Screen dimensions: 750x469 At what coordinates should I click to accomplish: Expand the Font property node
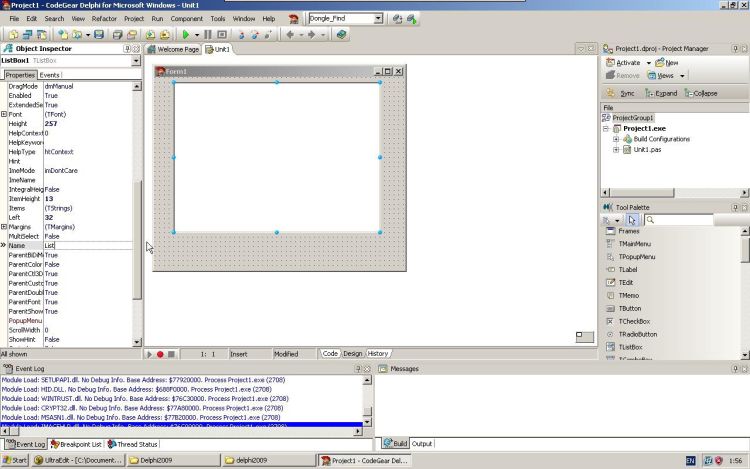tap(4, 114)
